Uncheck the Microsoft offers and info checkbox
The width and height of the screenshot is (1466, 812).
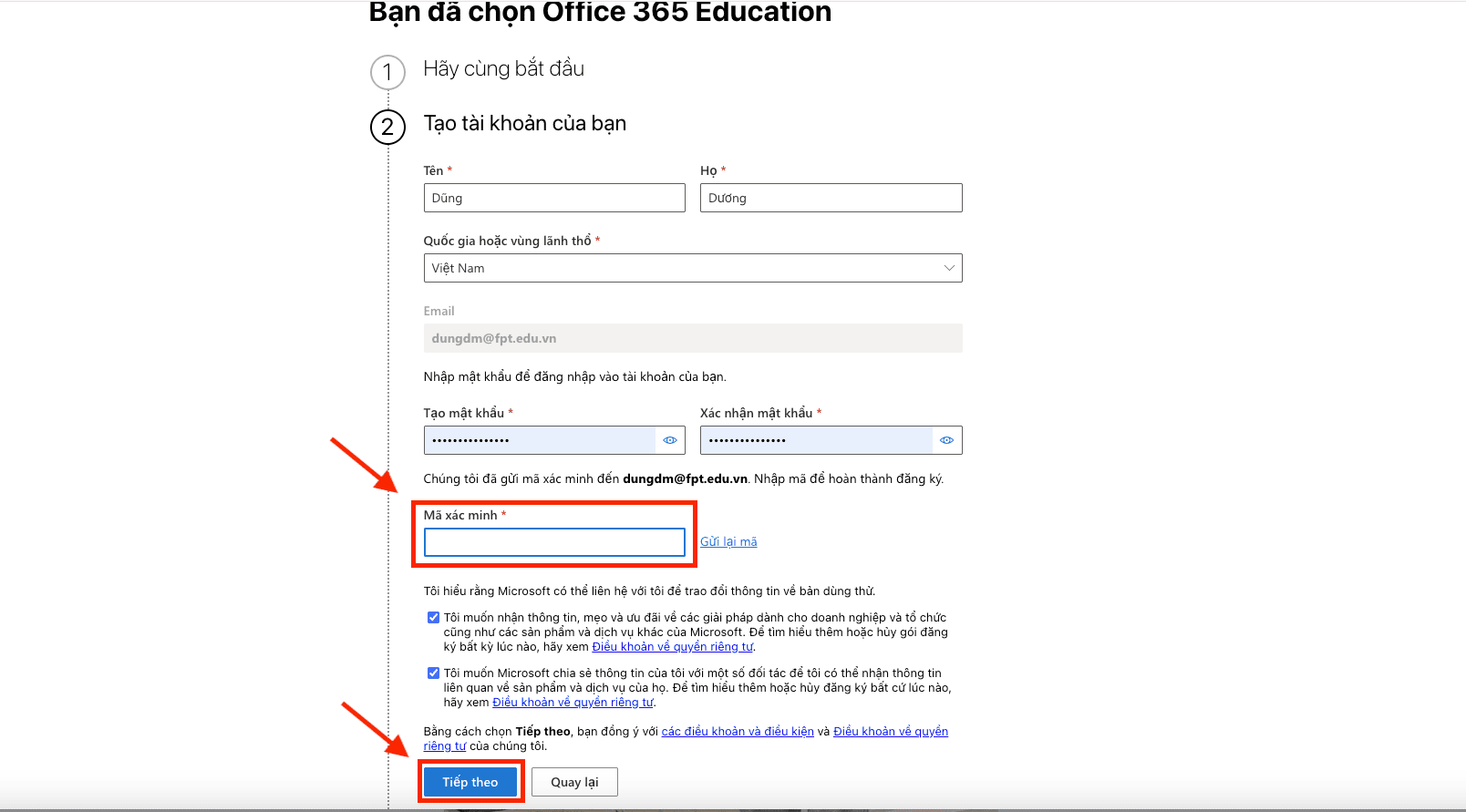433,618
